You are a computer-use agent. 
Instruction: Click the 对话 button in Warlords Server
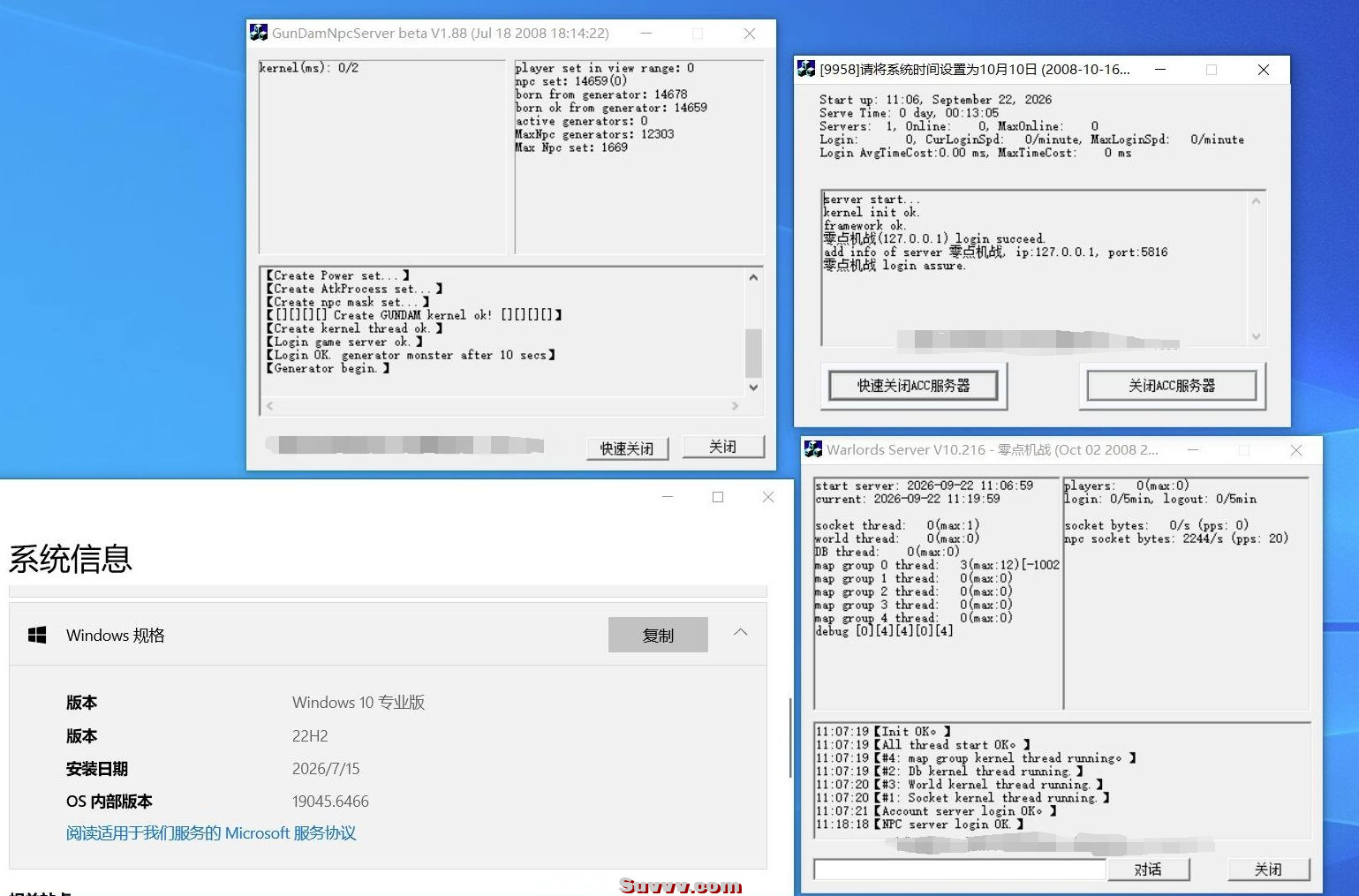click(x=1148, y=870)
